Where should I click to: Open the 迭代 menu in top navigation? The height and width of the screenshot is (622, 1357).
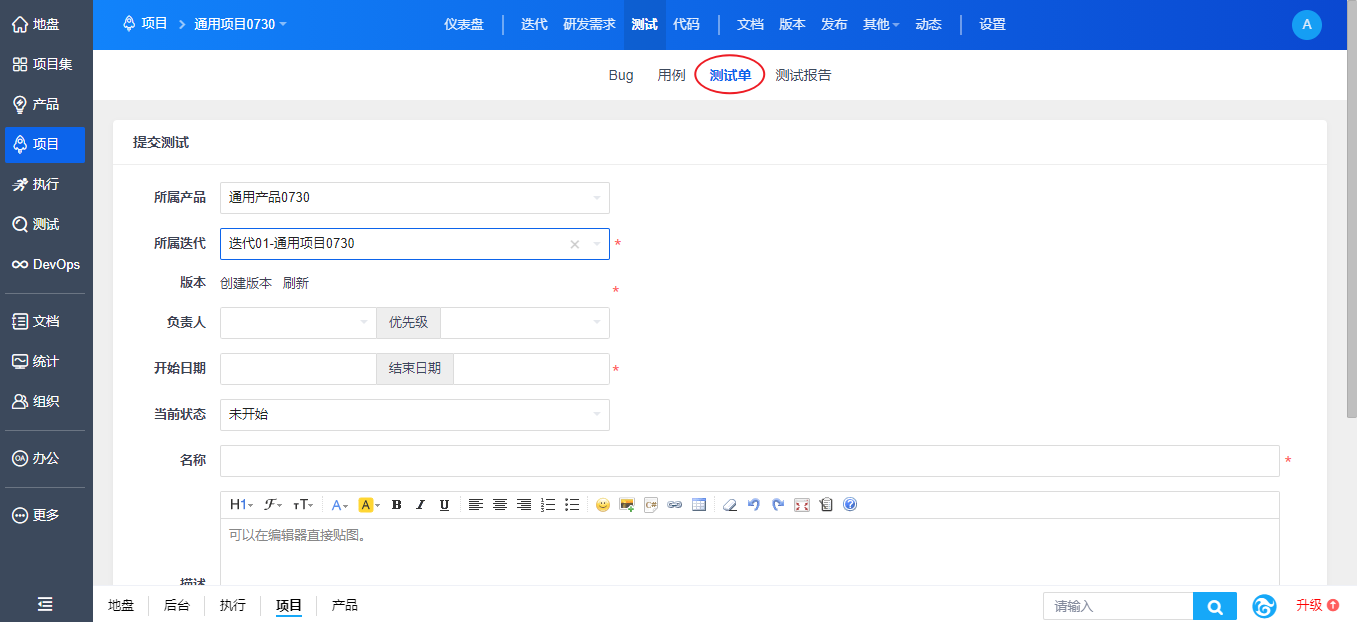coord(534,24)
